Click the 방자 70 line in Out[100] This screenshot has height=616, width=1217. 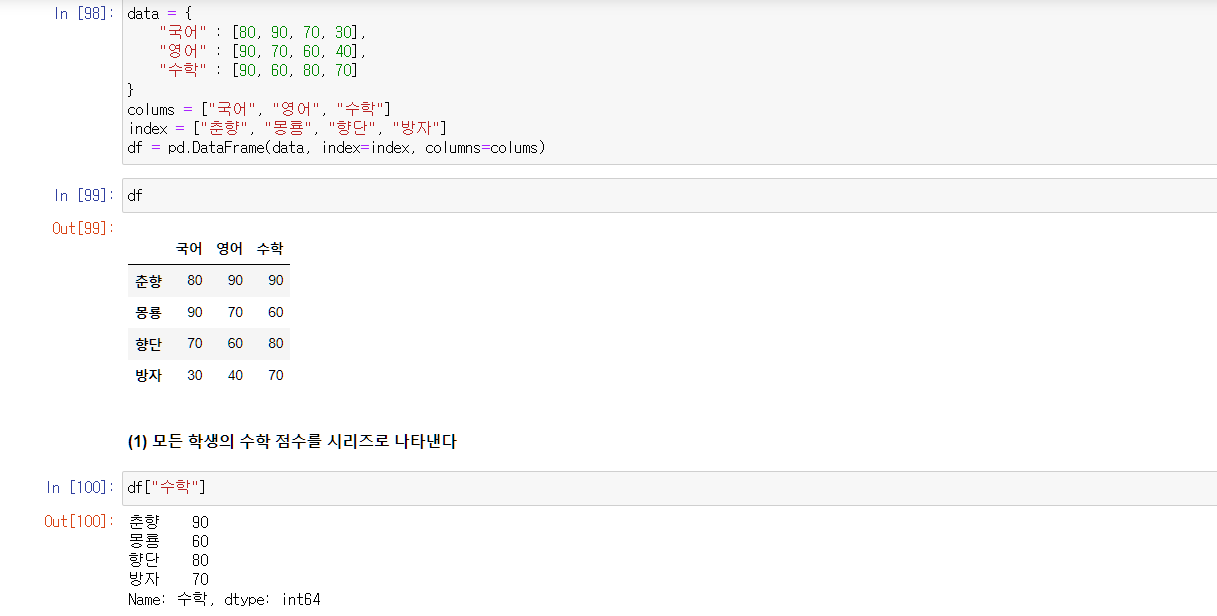pyautogui.click(x=168, y=579)
